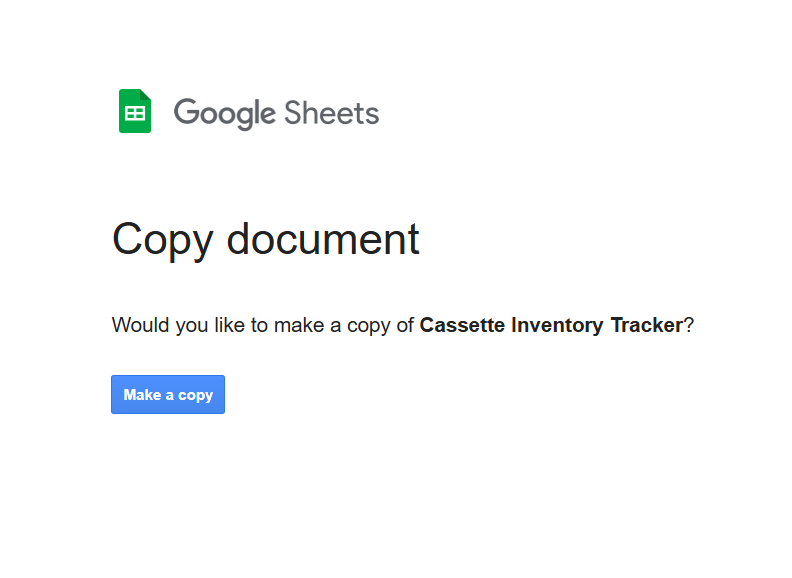Click the word "Copy" in the page heading
Image resolution: width=792 pixels, height=578 pixels.
(x=163, y=240)
